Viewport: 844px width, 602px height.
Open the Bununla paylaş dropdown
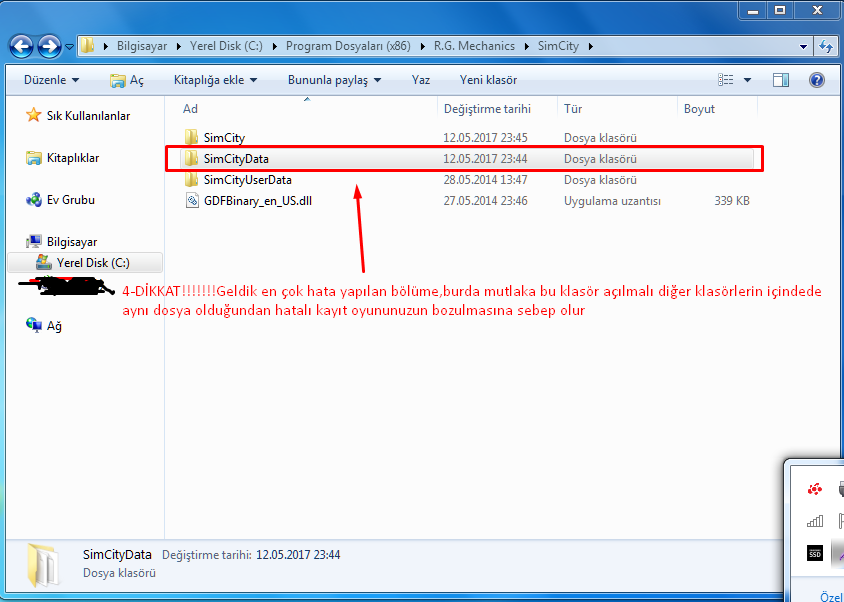click(334, 80)
